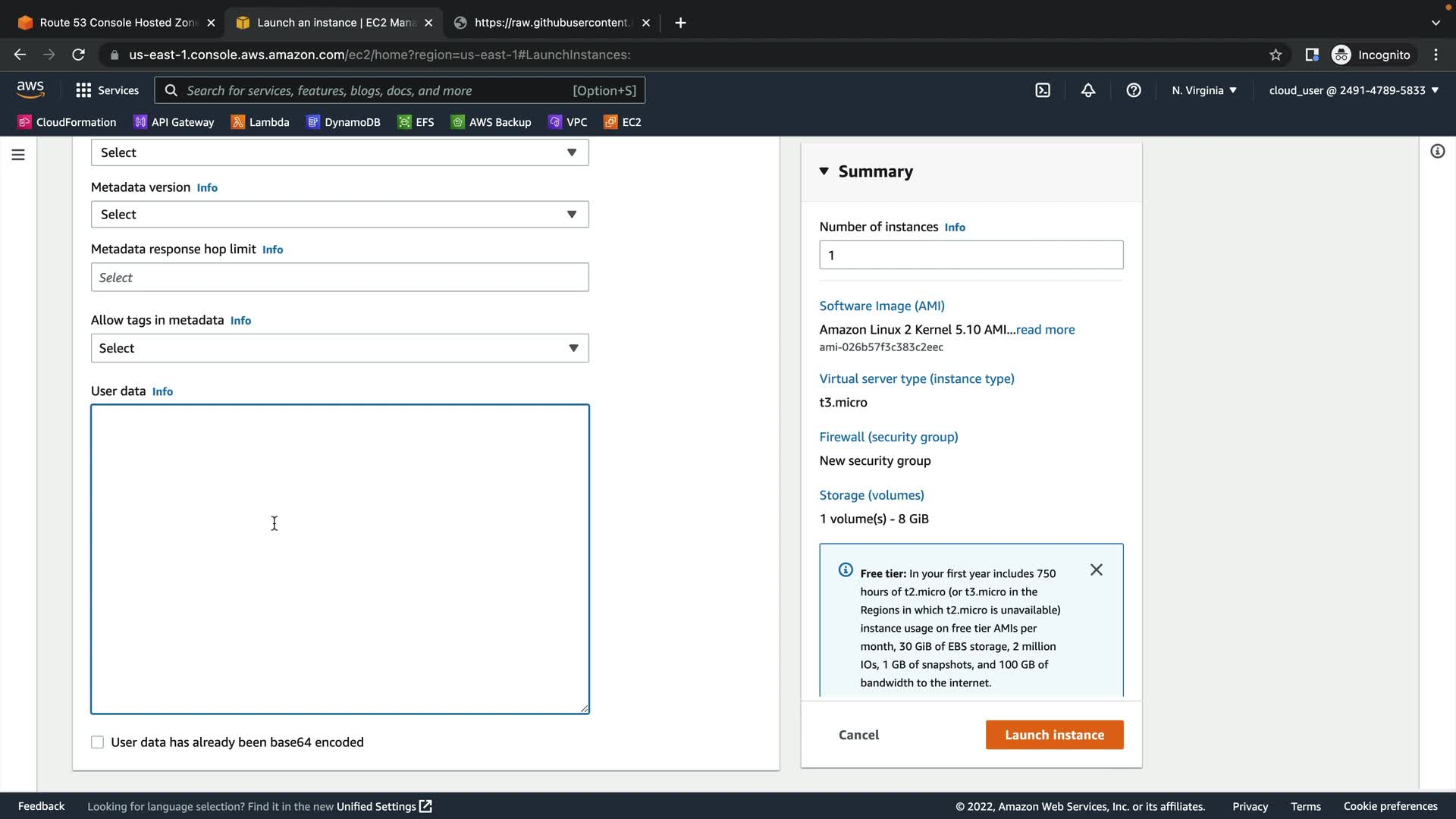Check User data already base64 encoded
This screenshot has height=819, width=1456.
pyautogui.click(x=98, y=742)
